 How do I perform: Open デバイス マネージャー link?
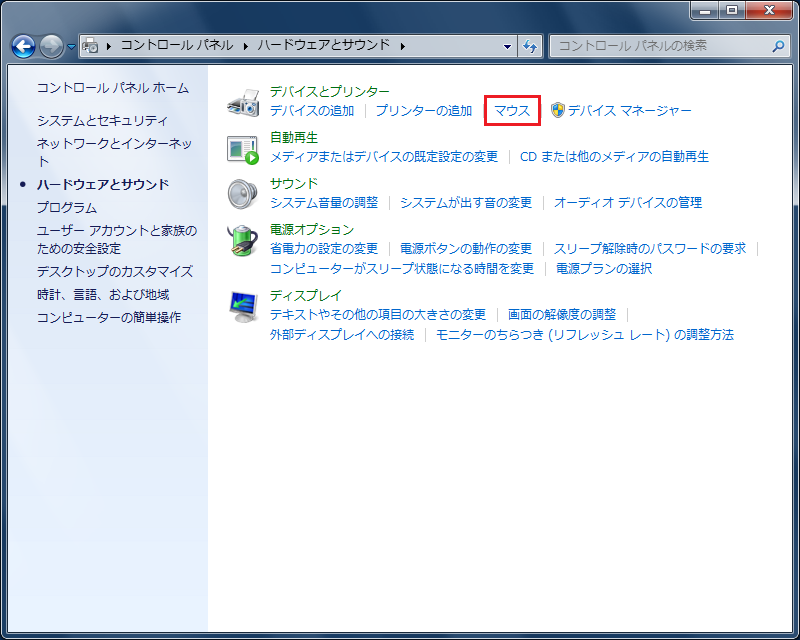(x=629, y=111)
